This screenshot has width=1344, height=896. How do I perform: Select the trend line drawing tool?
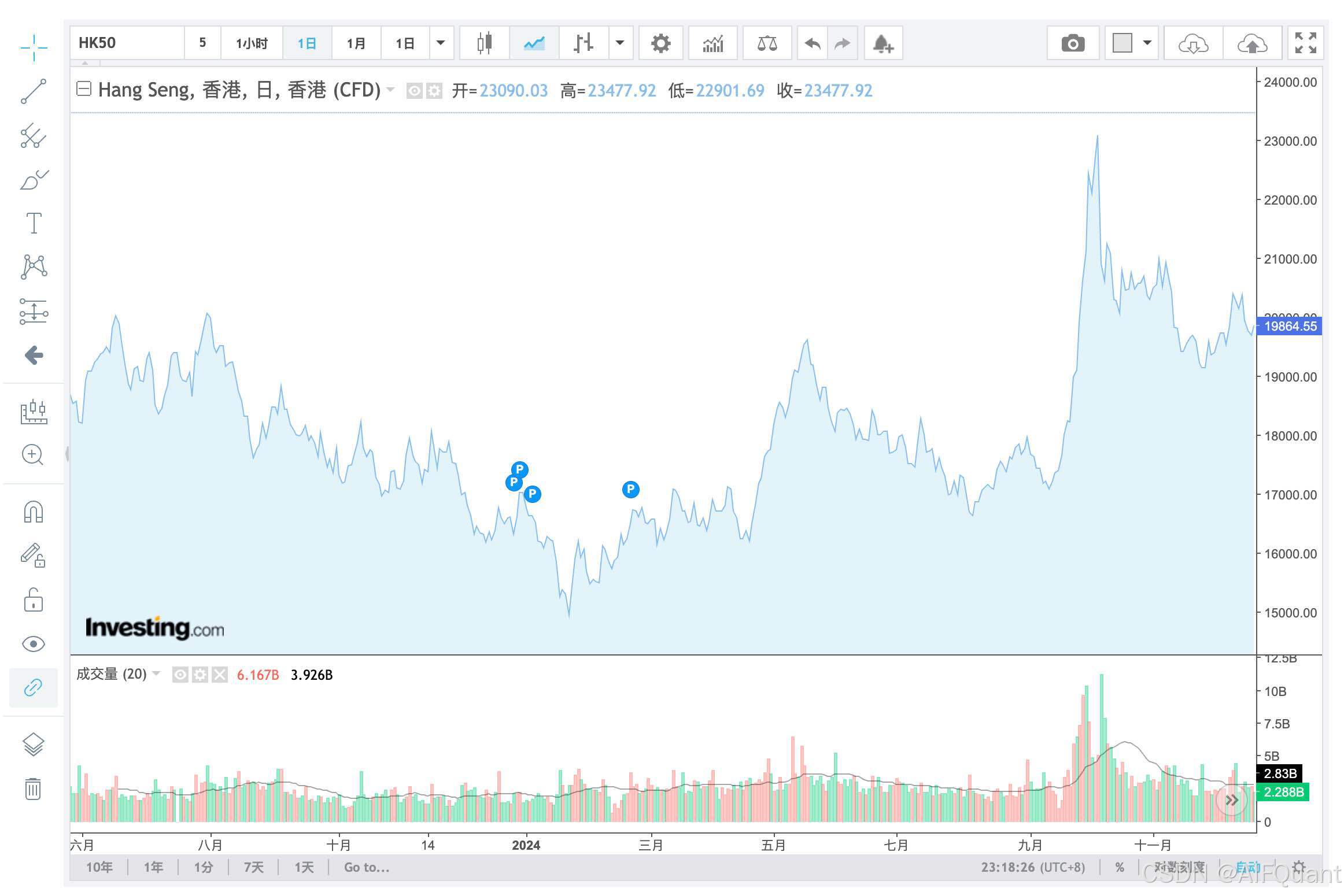click(34, 91)
